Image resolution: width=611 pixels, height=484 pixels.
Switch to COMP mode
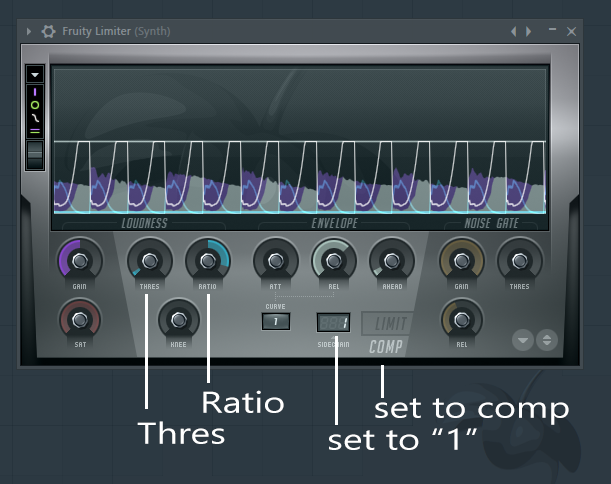pyautogui.click(x=386, y=346)
